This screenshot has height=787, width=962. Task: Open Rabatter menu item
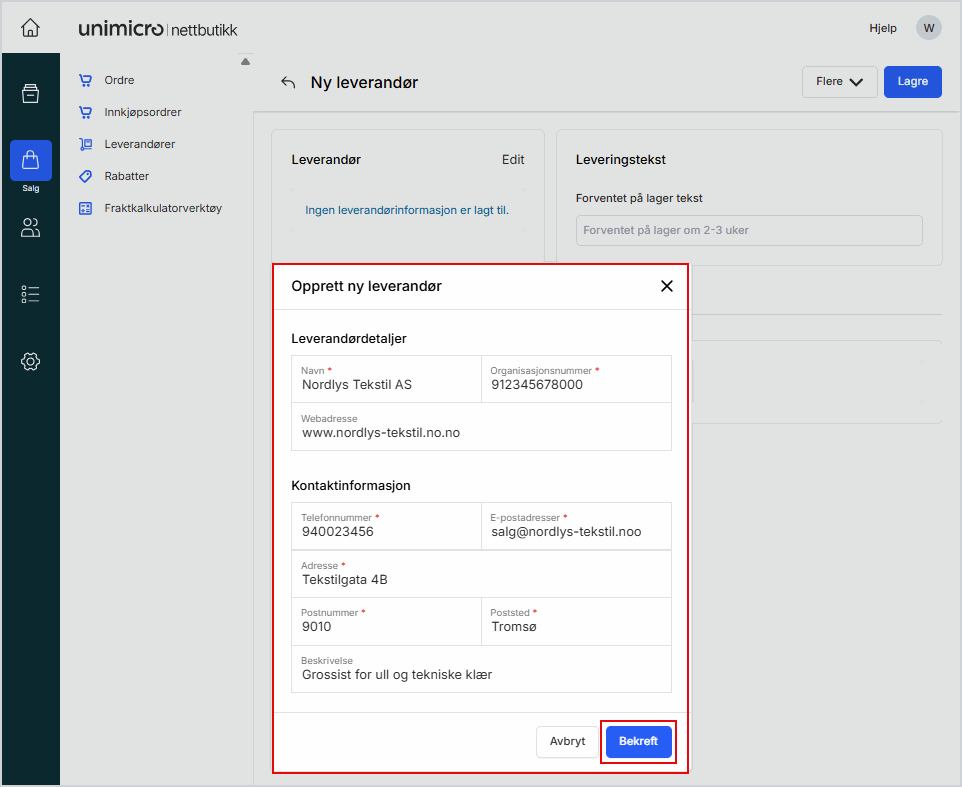click(126, 176)
